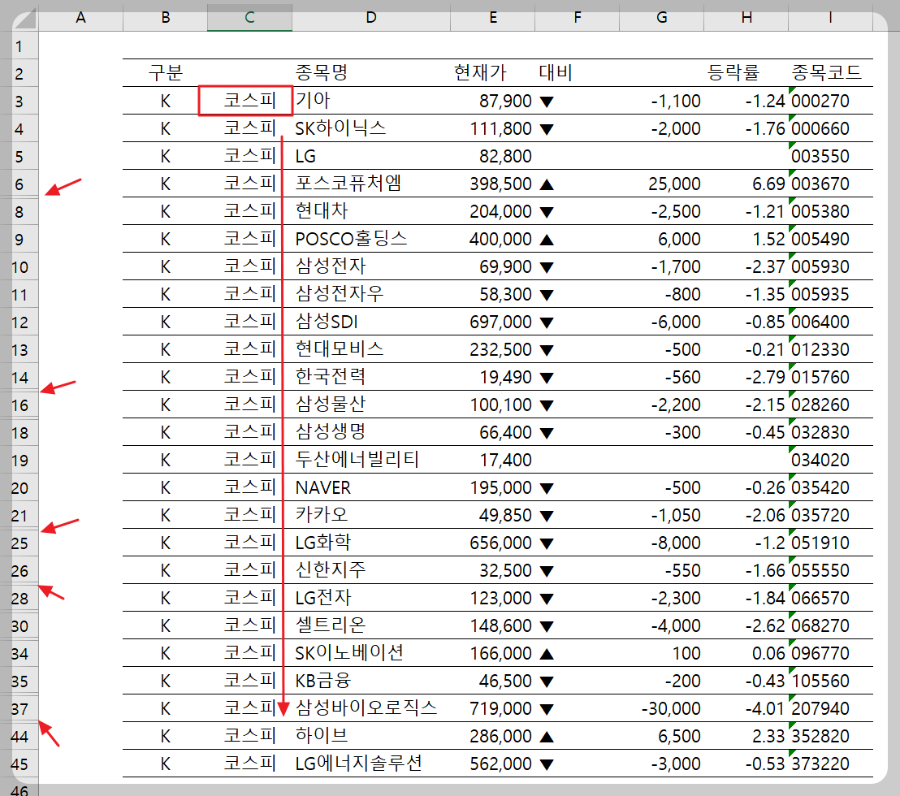Select the 삼성바이오로직스 cell
Image resolution: width=900 pixels, height=796 pixels.
click(x=371, y=708)
